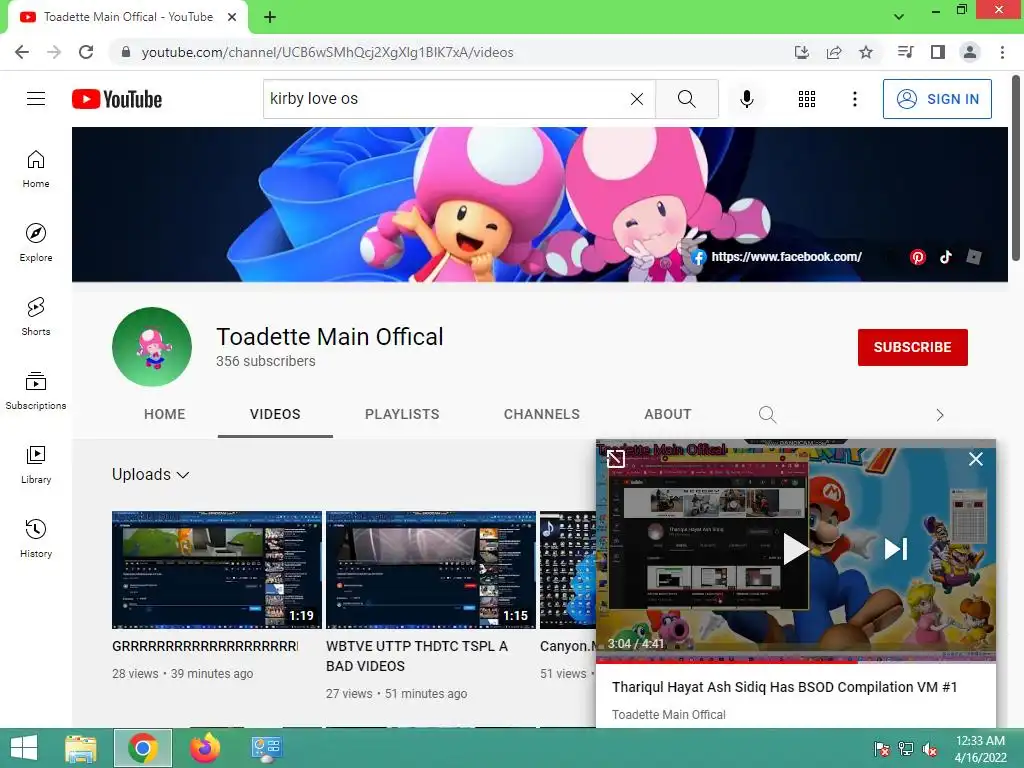Launch Firefox from the taskbar
This screenshot has width=1024, height=768.
pos(204,748)
